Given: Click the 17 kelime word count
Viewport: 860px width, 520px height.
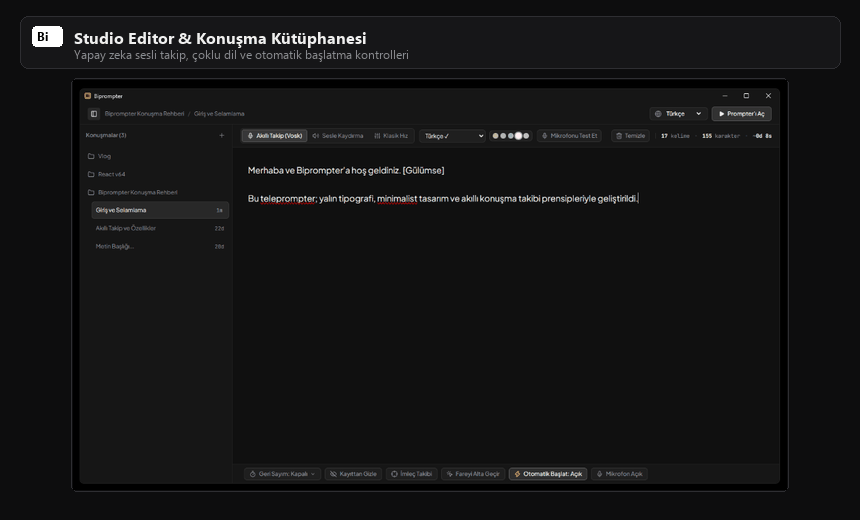Looking at the screenshot, I should (675, 136).
